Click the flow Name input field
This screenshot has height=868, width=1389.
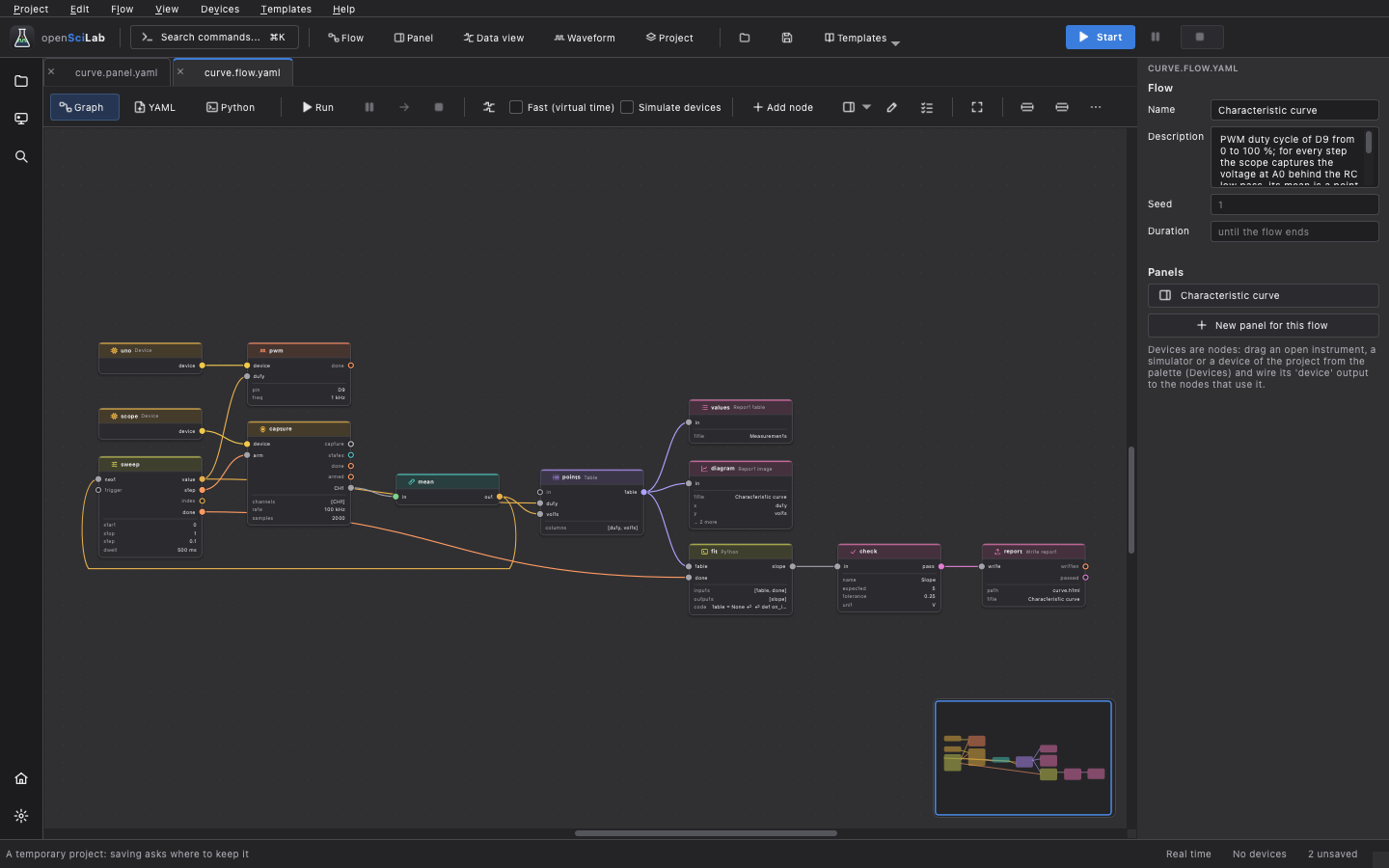tap(1294, 110)
